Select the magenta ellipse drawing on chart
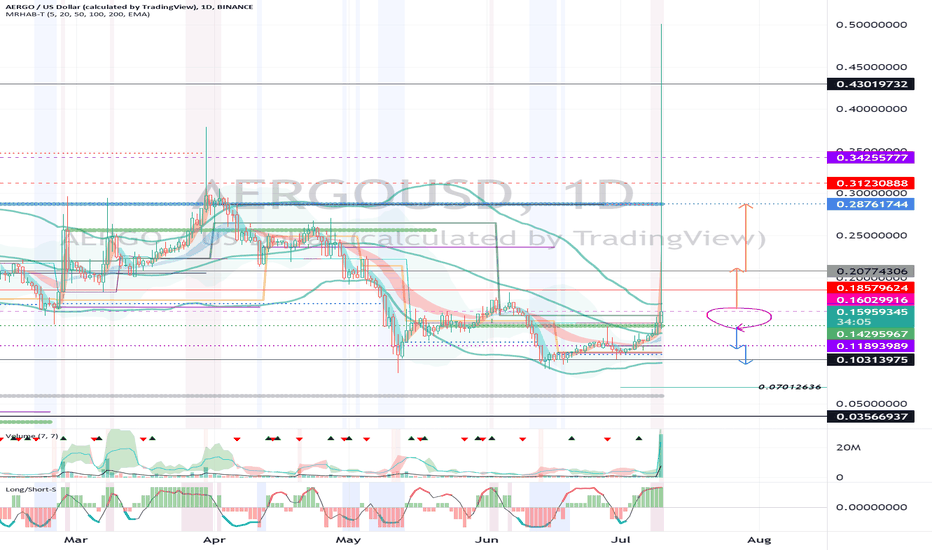The height and width of the screenshot is (550, 932). (x=739, y=318)
